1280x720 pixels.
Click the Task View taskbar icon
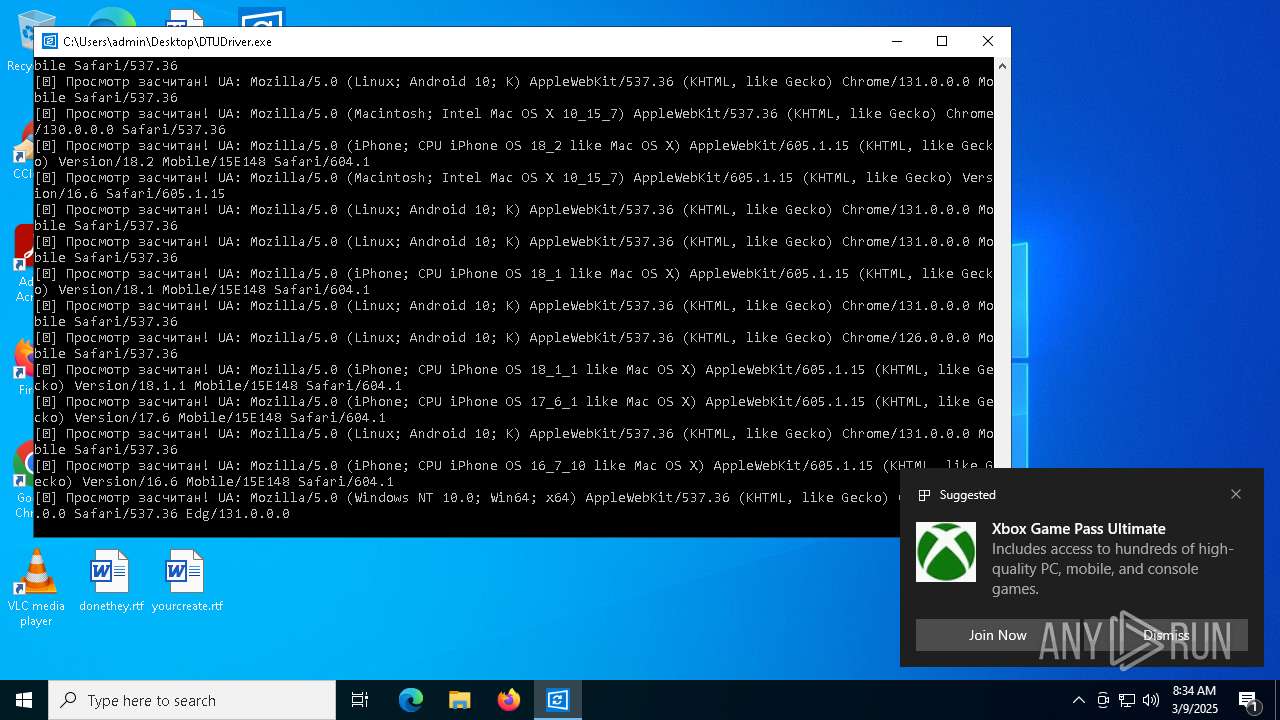(x=360, y=700)
